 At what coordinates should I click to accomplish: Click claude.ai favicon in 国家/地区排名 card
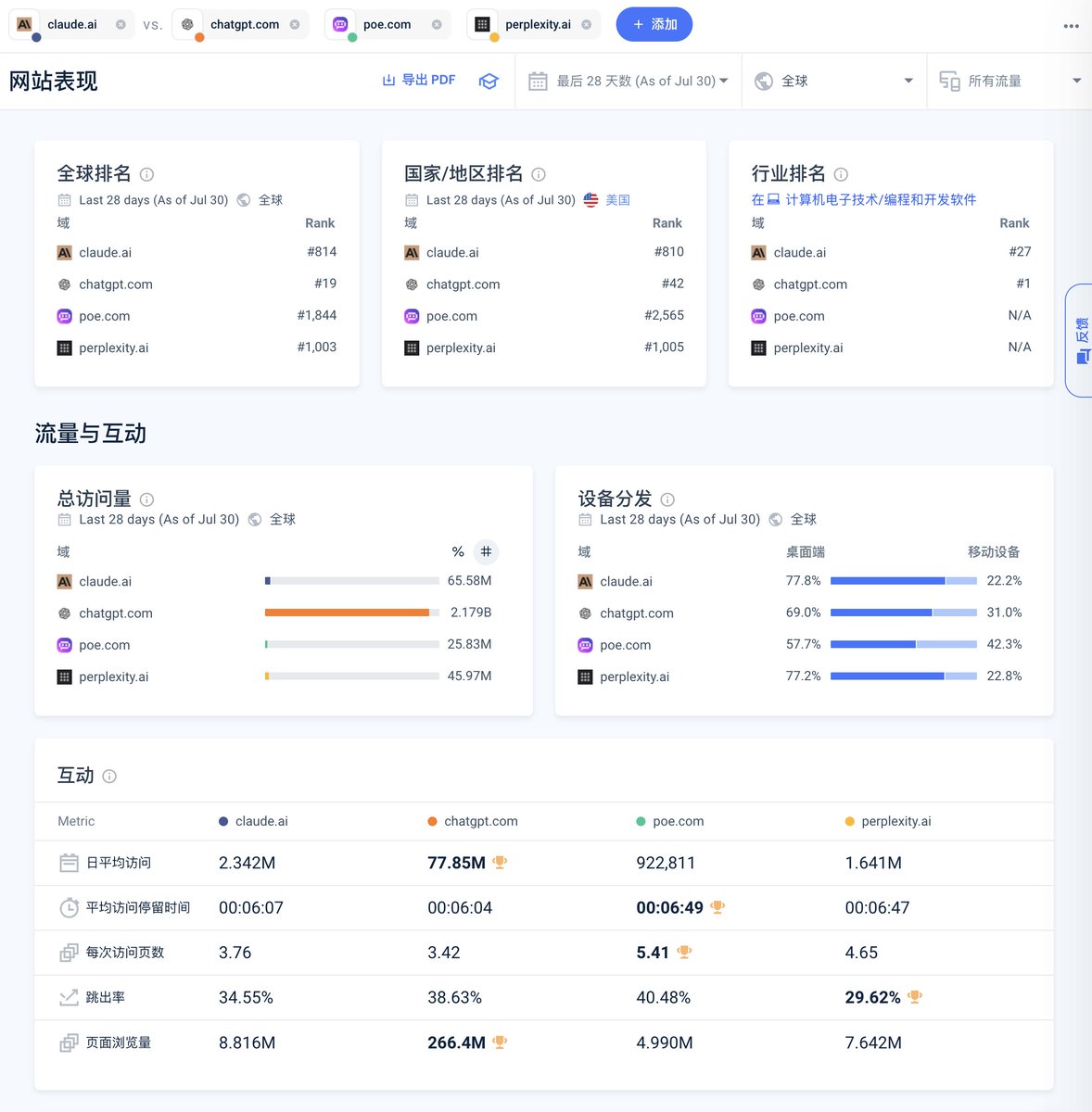pos(412,252)
